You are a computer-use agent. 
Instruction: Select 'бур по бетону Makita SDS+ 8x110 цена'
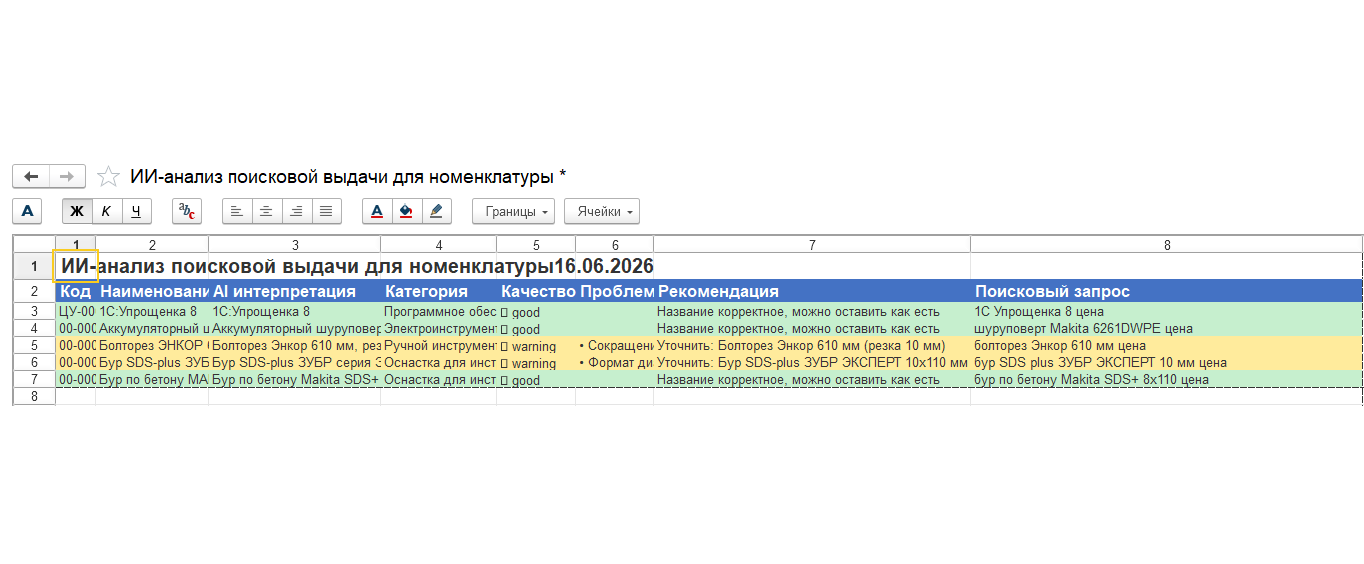(x=1166, y=379)
